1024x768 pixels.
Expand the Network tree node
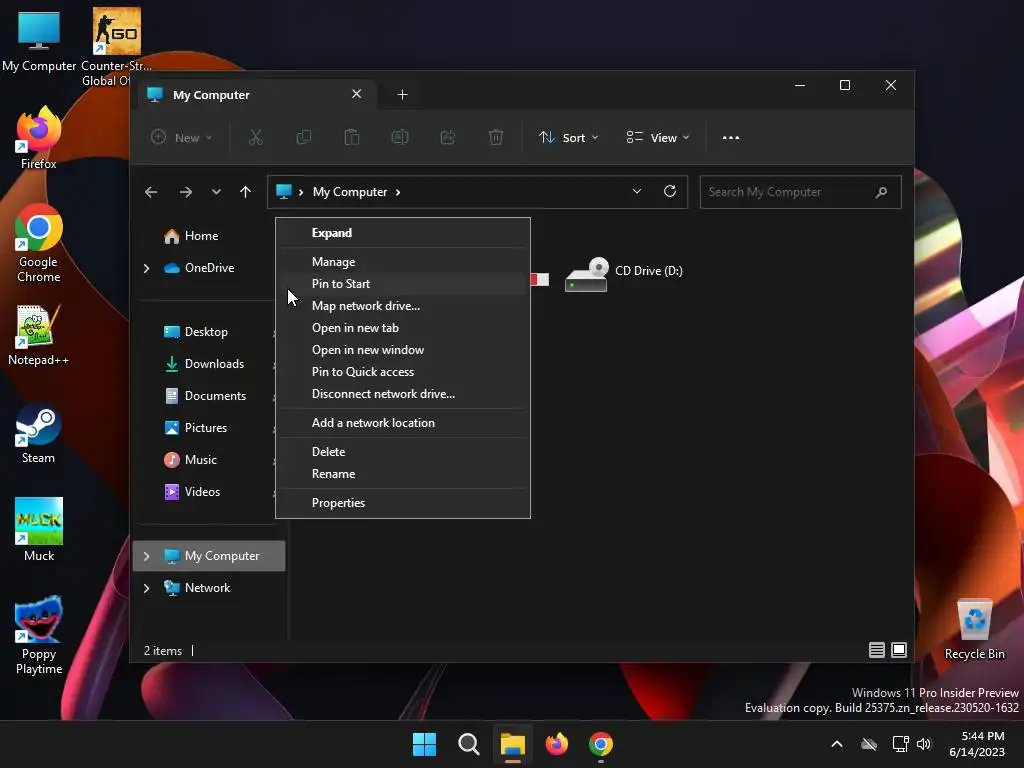146,588
